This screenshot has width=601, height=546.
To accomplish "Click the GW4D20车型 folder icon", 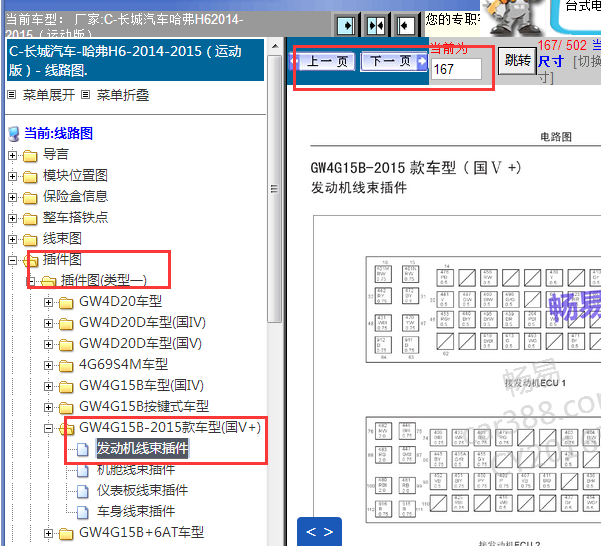I will point(66,303).
